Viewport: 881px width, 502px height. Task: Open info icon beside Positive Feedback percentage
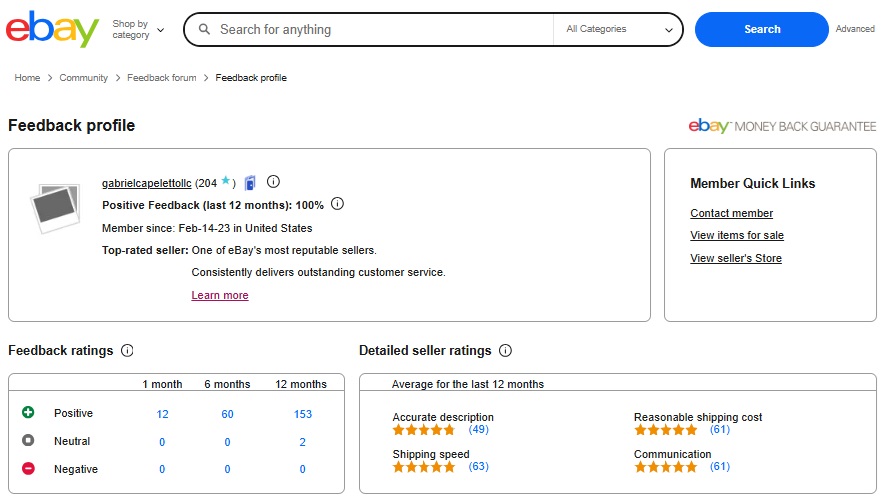point(337,204)
